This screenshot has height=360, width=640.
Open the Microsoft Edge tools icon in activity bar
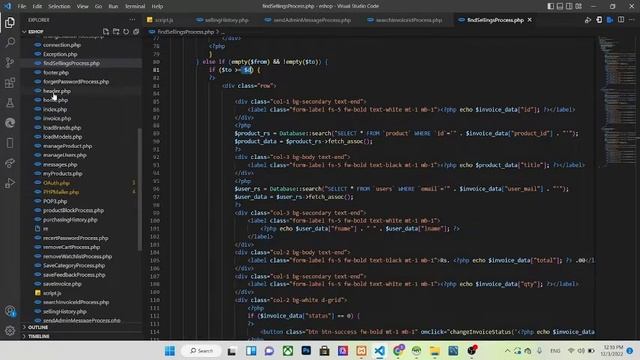[x=10, y=122]
